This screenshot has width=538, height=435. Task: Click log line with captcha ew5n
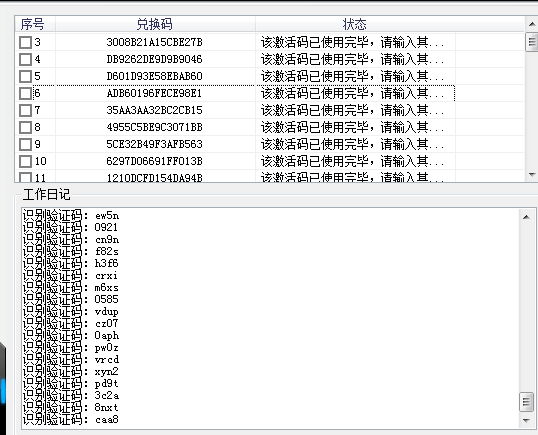pos(71,215)
